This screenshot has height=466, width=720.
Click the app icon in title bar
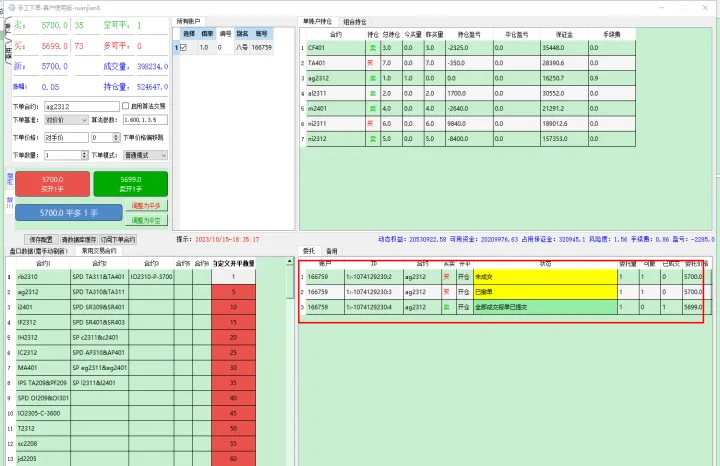tap(7, 6)
